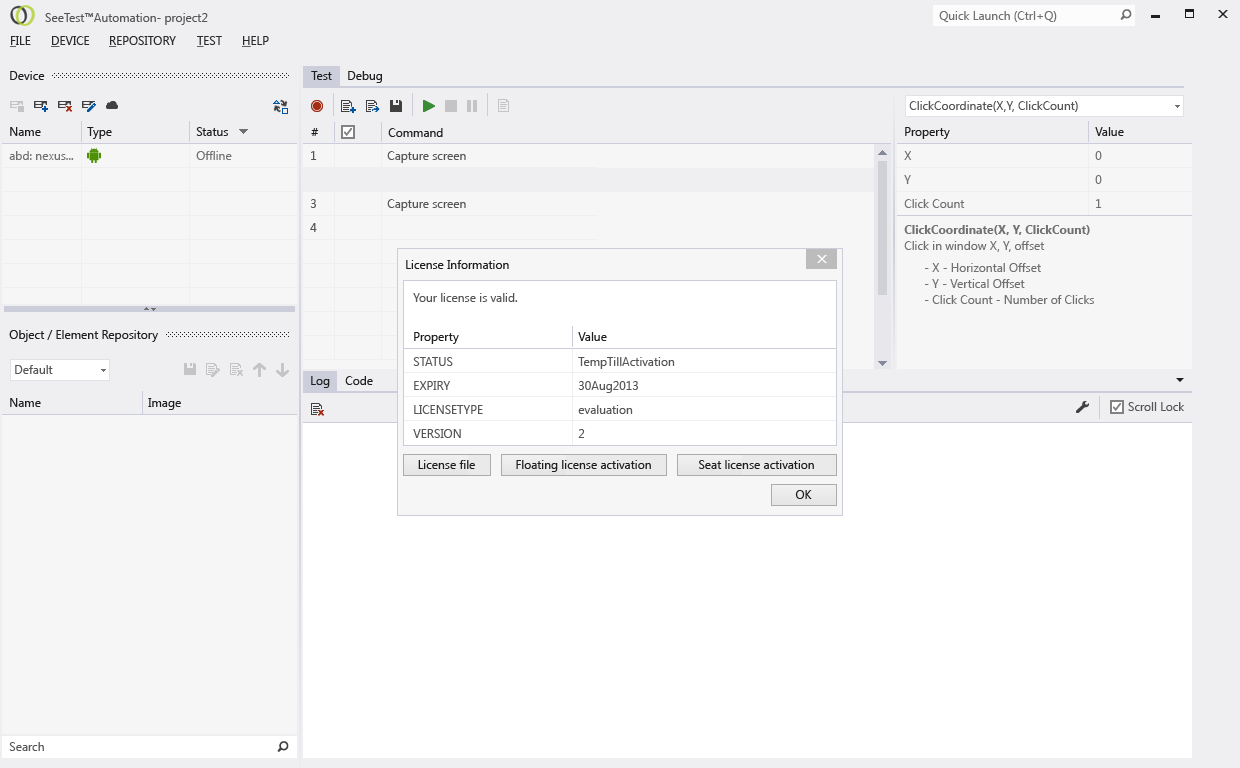Click OK in License Information dialog
Image resolution: width=1240 pixels, height=768 pixels.
(x=804, y=495)
